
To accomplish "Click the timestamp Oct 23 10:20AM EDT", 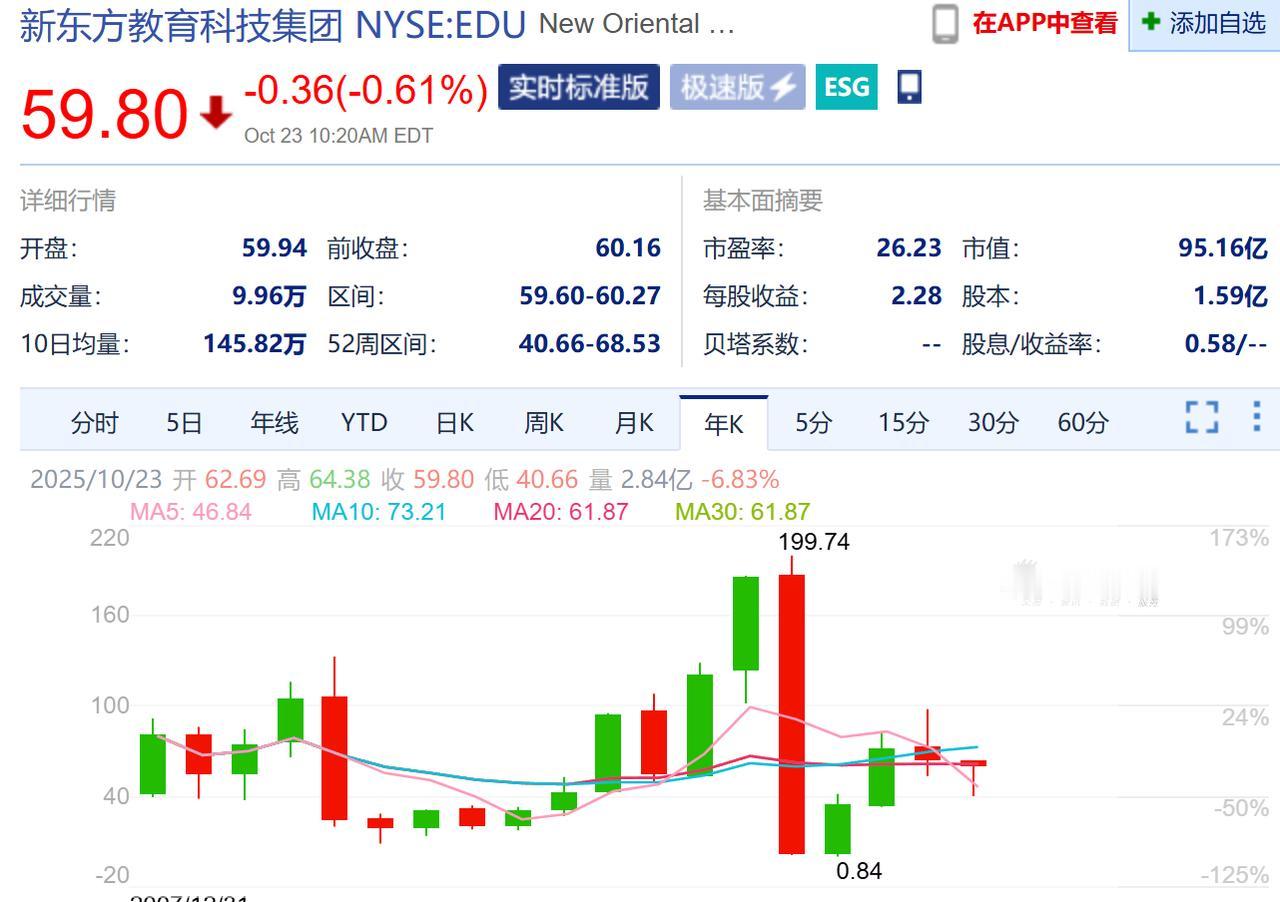I will click(x=339, y=136).
